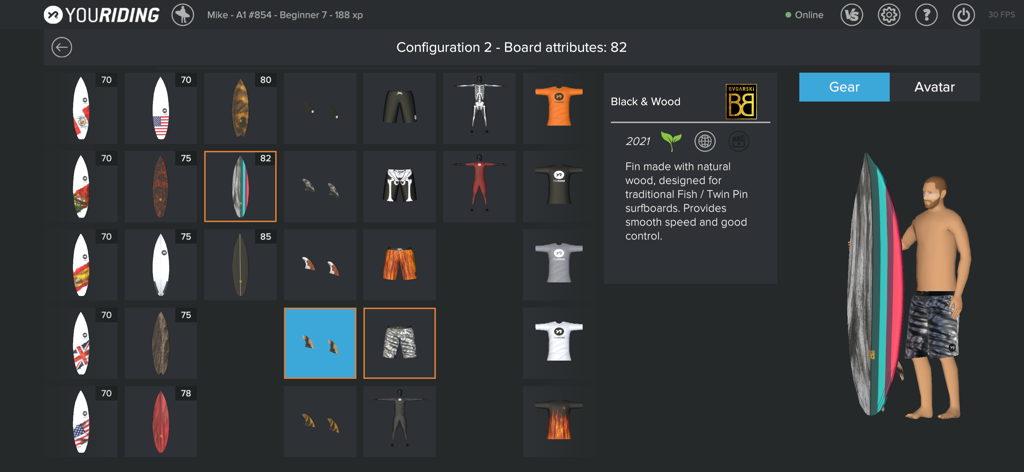
Task: Select the orange wood board rated 80
Action: [x=240, y=108]
